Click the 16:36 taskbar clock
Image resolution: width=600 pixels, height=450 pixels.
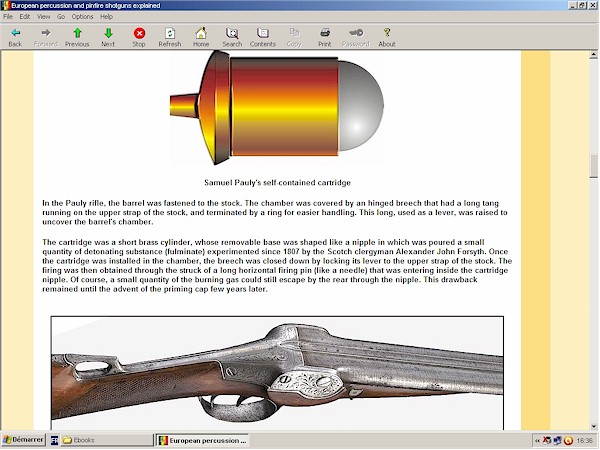pyautogui.click(x=584, y=441)
